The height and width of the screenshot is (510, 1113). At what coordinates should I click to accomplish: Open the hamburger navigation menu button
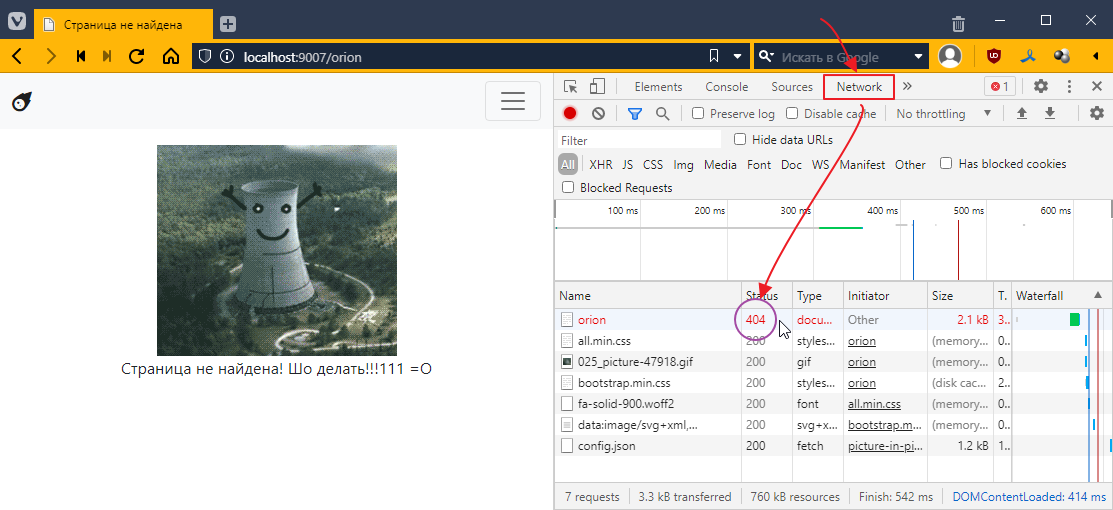pyautogui.click(x=512, y=101)
